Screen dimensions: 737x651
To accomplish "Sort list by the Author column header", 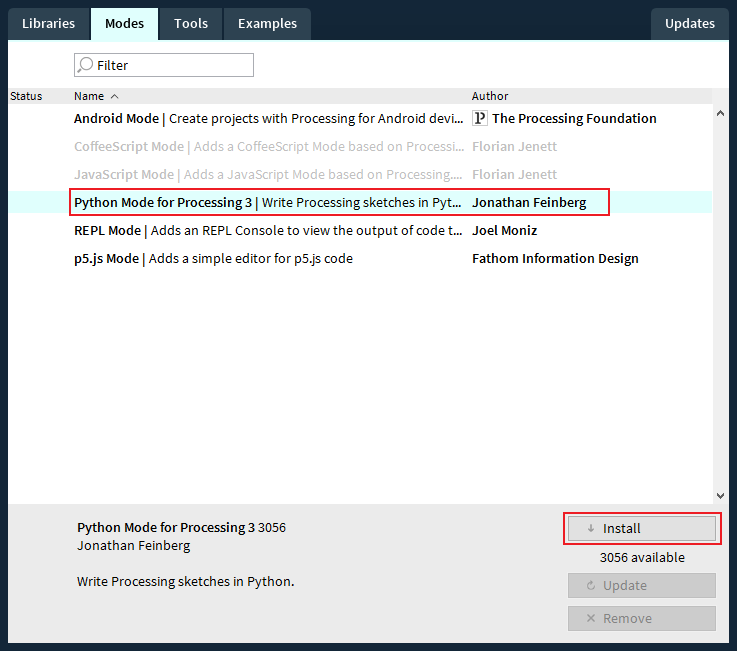I will (490, 97).
